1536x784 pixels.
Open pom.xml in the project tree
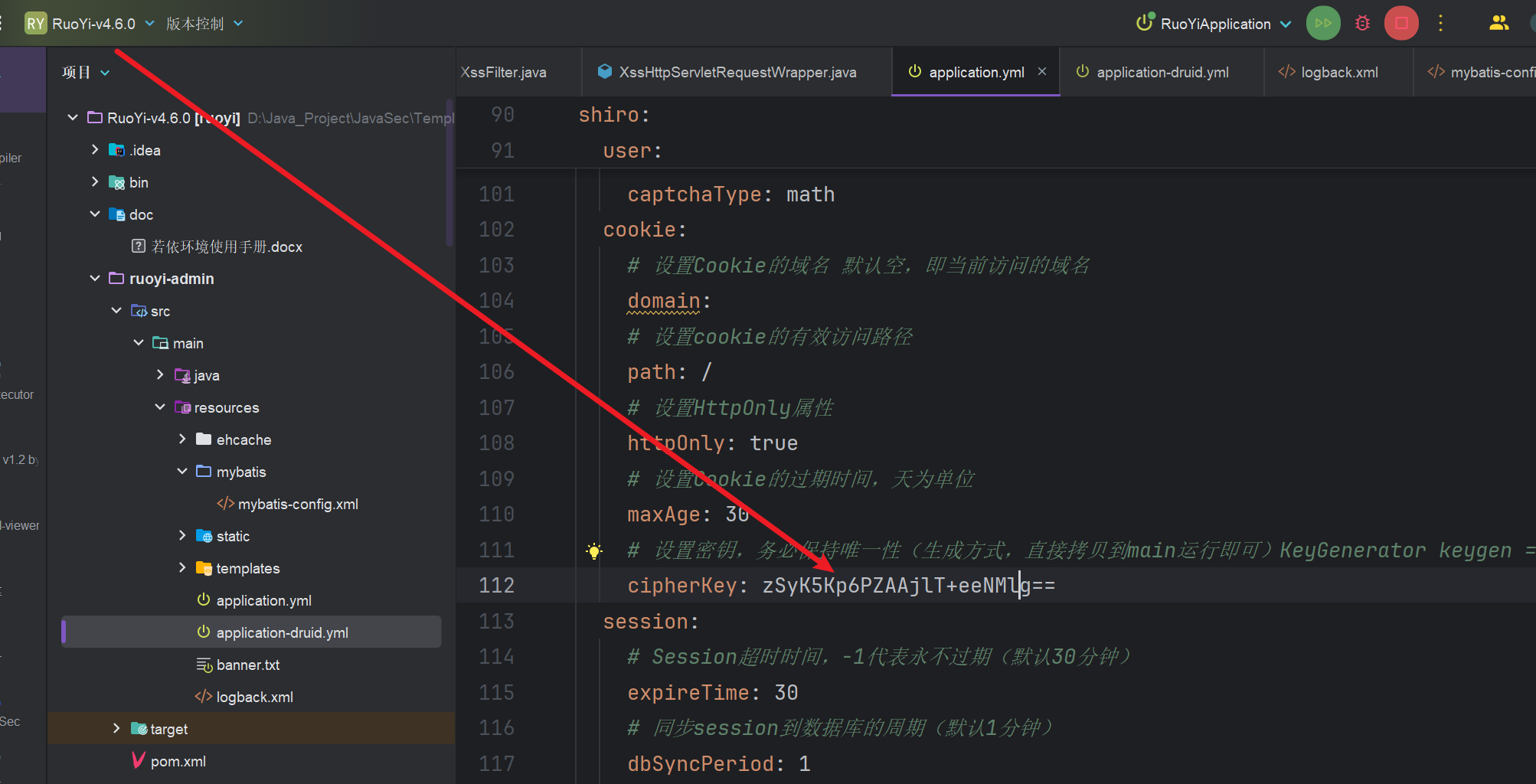[178, 761]
